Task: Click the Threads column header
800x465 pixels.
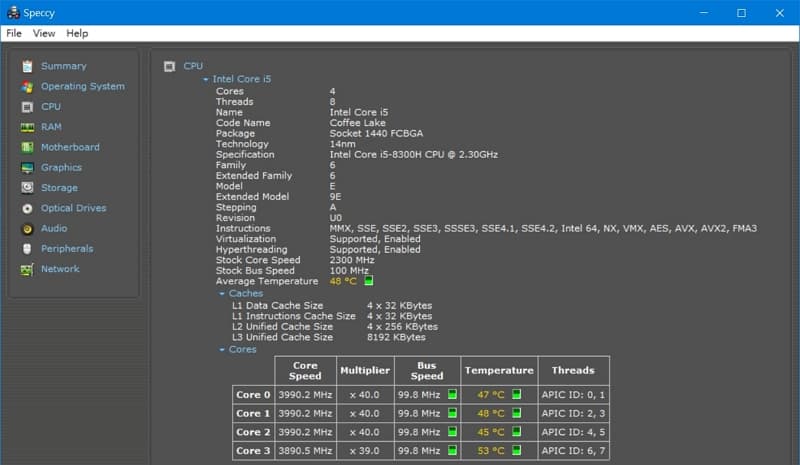Action: tap(573, 371)
